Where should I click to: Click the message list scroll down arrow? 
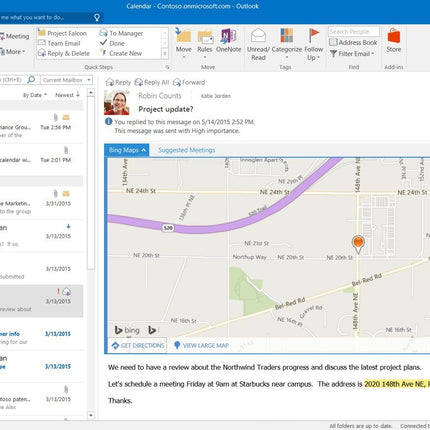point(91,415)
